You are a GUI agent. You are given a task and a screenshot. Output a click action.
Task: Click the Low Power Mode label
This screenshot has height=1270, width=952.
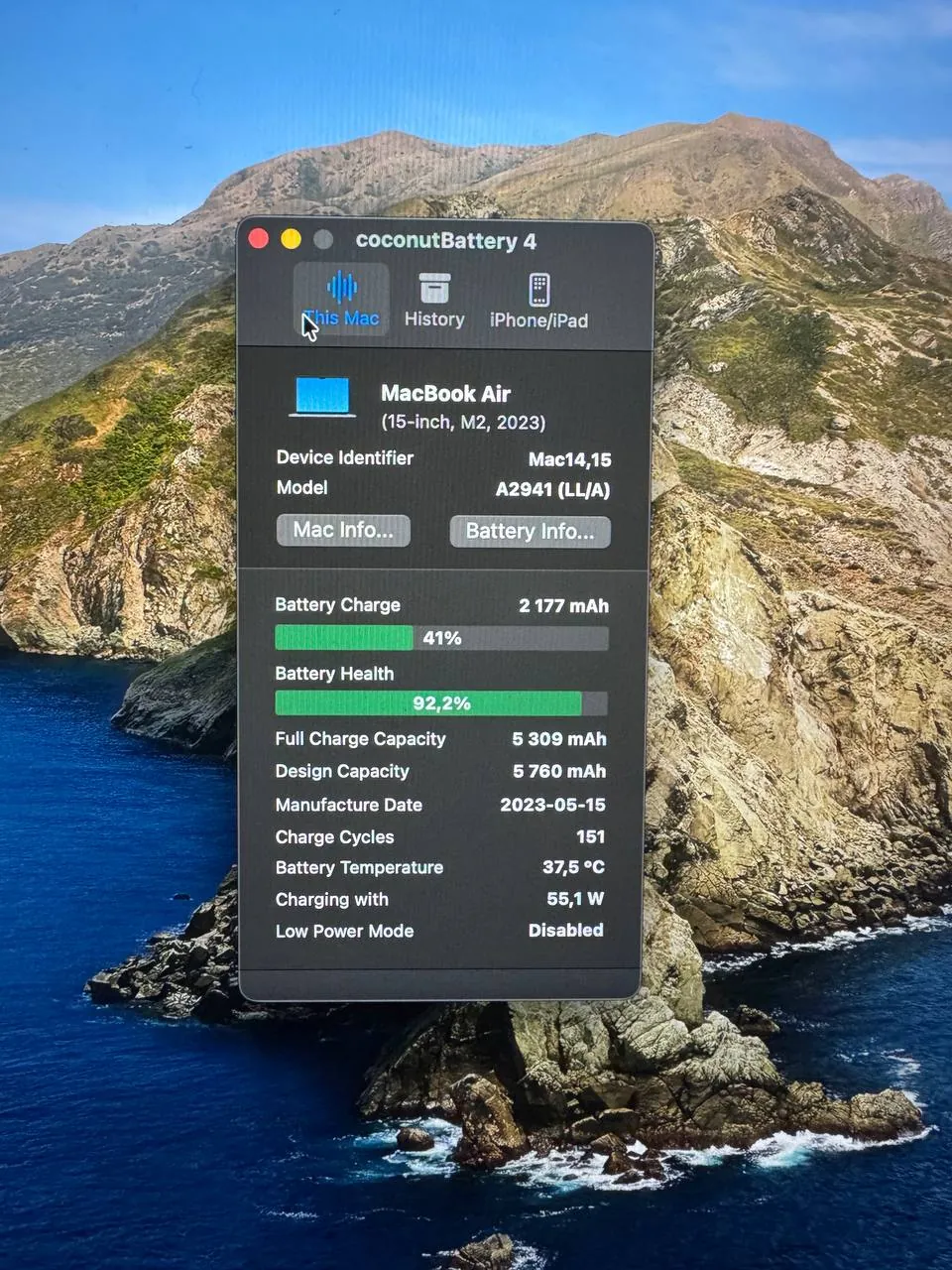pyautogui.click(x=344, y=931)
